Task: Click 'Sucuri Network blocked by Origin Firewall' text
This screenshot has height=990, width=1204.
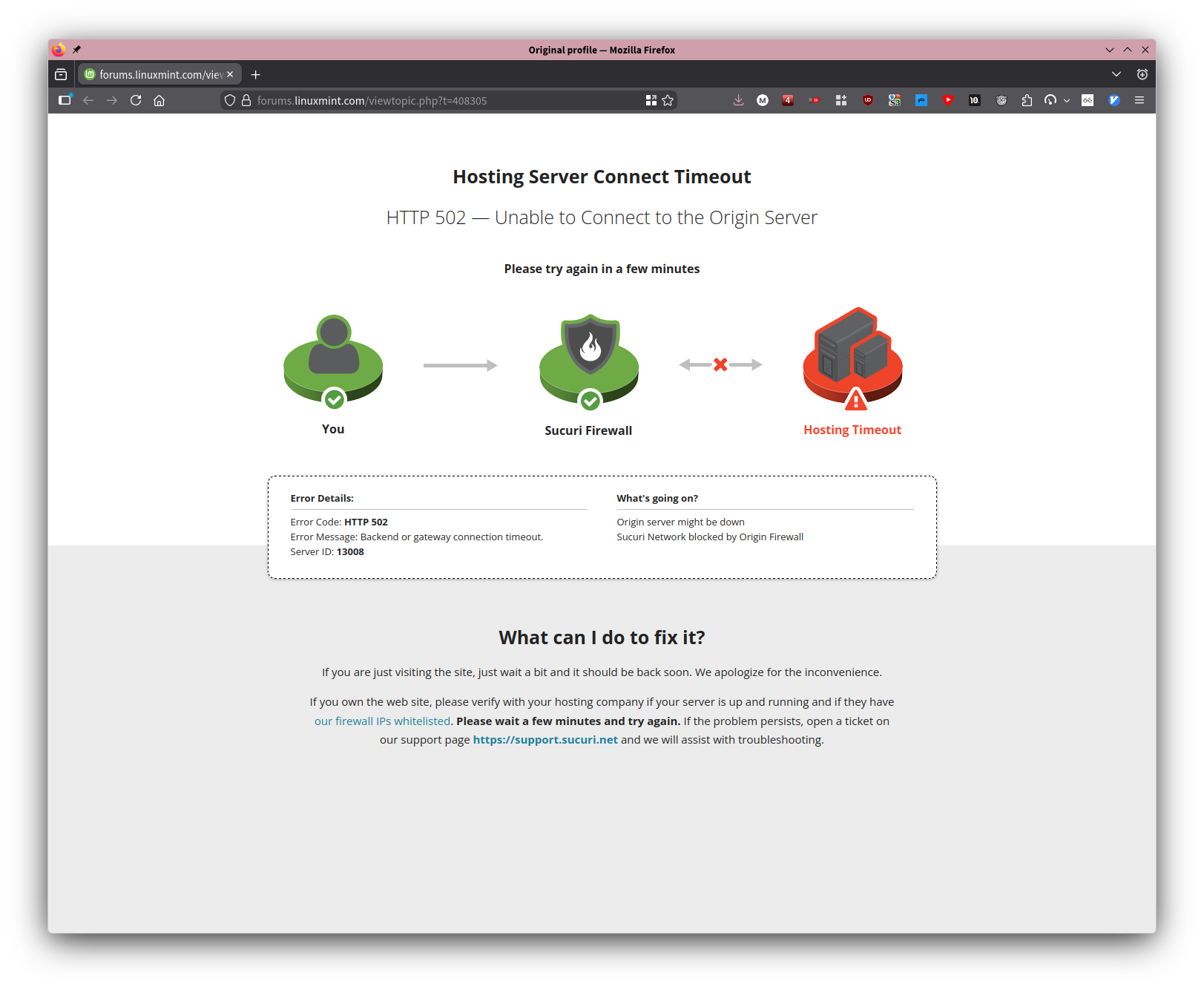Action: (710, 537)
